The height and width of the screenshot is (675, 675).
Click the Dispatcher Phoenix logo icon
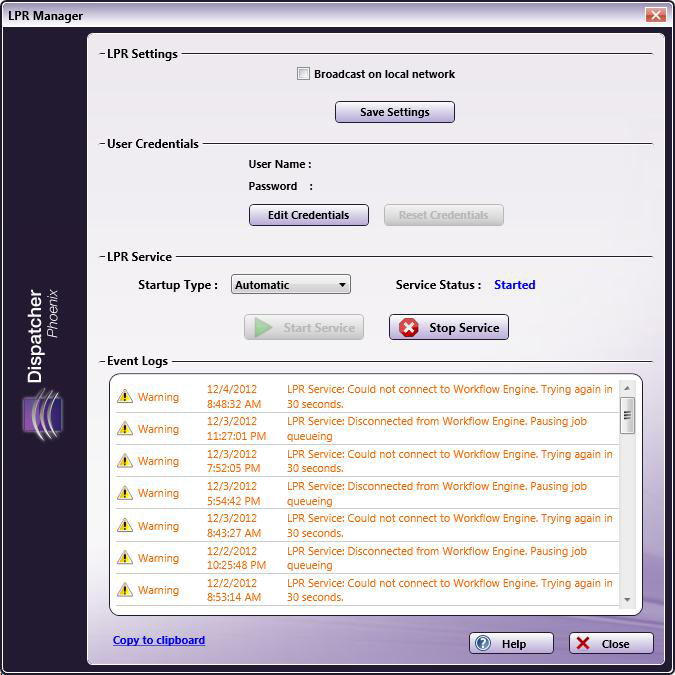pyautogui.click(x=43, y=414)
